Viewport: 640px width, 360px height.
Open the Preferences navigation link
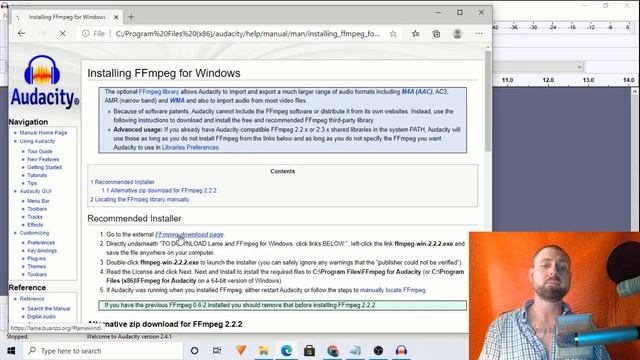(41, 242)
